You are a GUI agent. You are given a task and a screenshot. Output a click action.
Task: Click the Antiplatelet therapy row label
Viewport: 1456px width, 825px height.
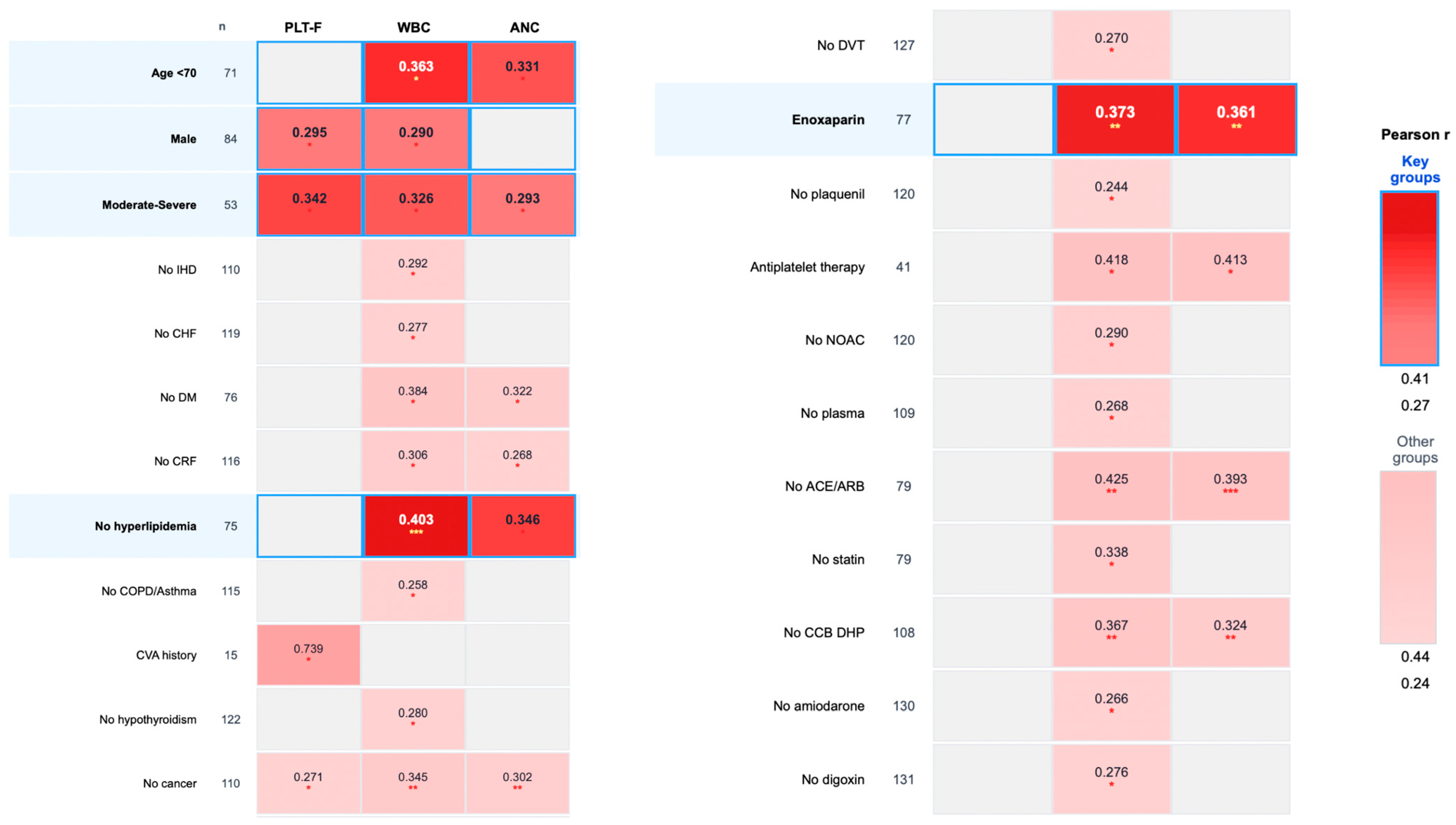(x=807, y=267)
